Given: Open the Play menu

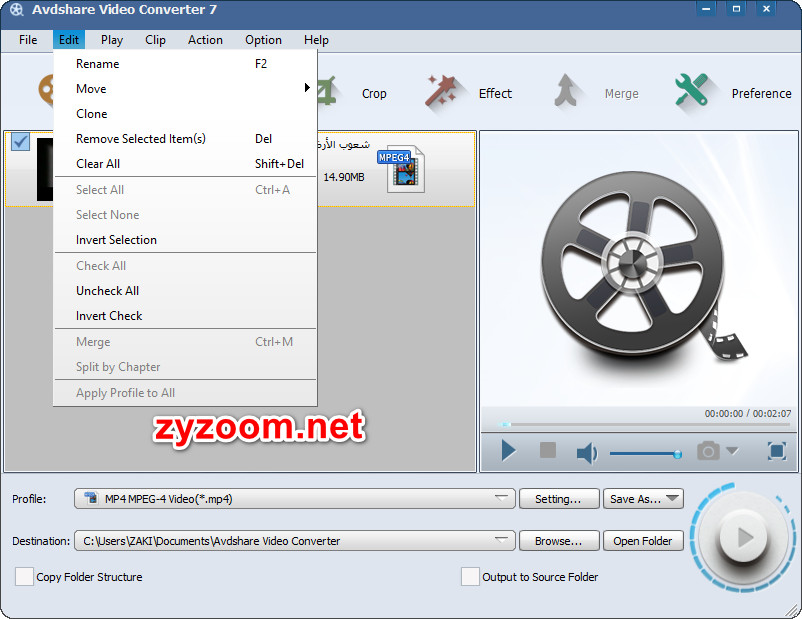Looking at the screenshot, I should [x=112, y=40].
